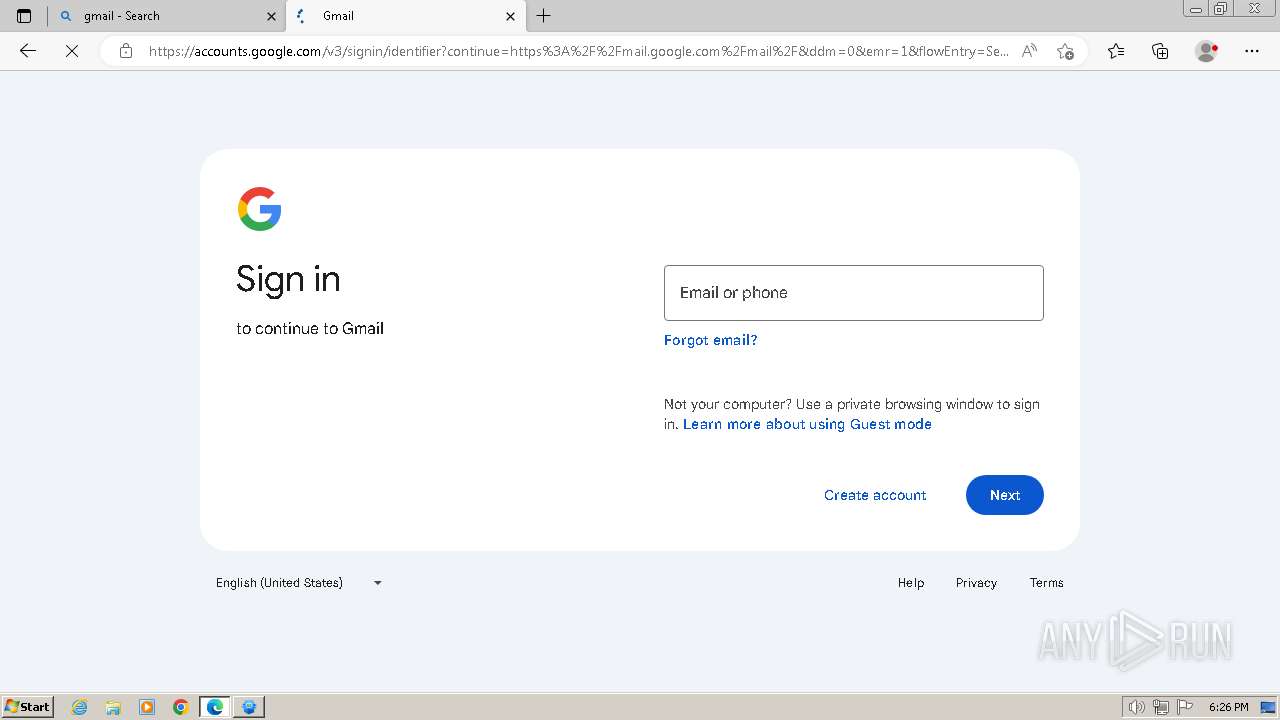
Task: Open network status tray icon
Action: point(1161,707)
